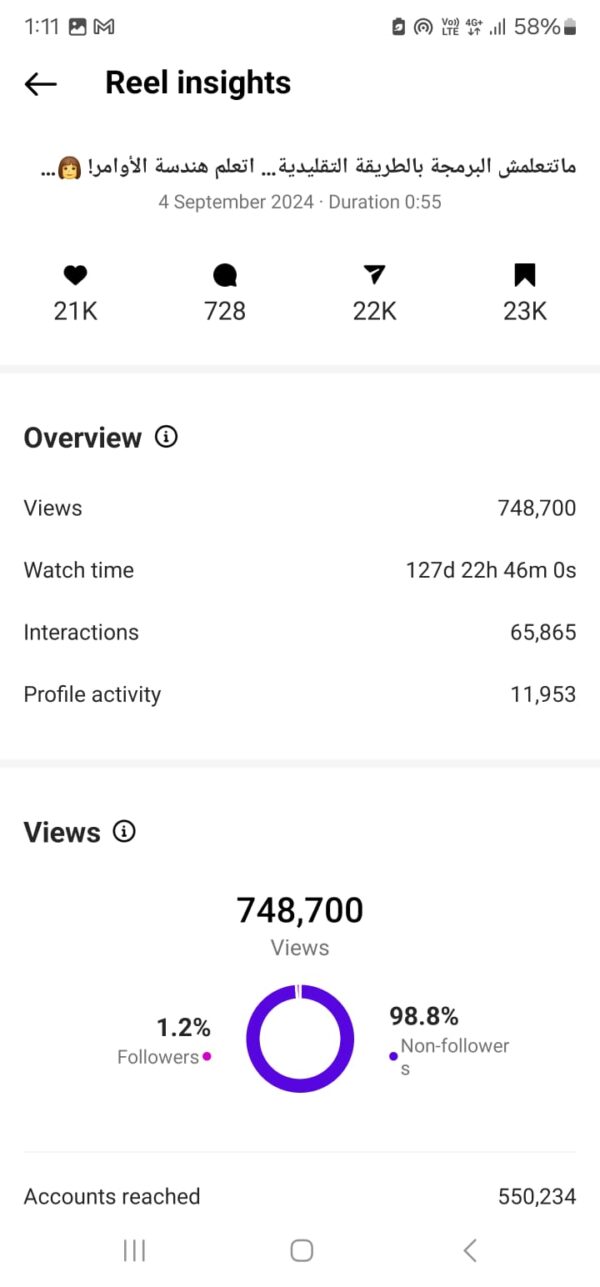This screenshot has width=600, height=1287.
Task: Tap the Android back navigation chevron
Action: tap(469, 1250)
